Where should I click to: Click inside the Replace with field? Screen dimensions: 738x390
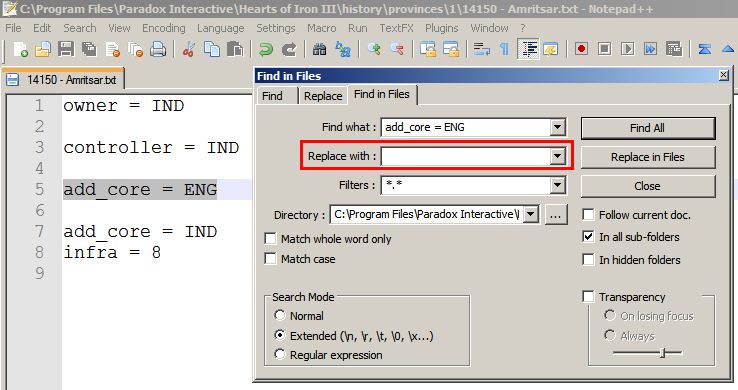pyautogui.click(x=466, y=156)
